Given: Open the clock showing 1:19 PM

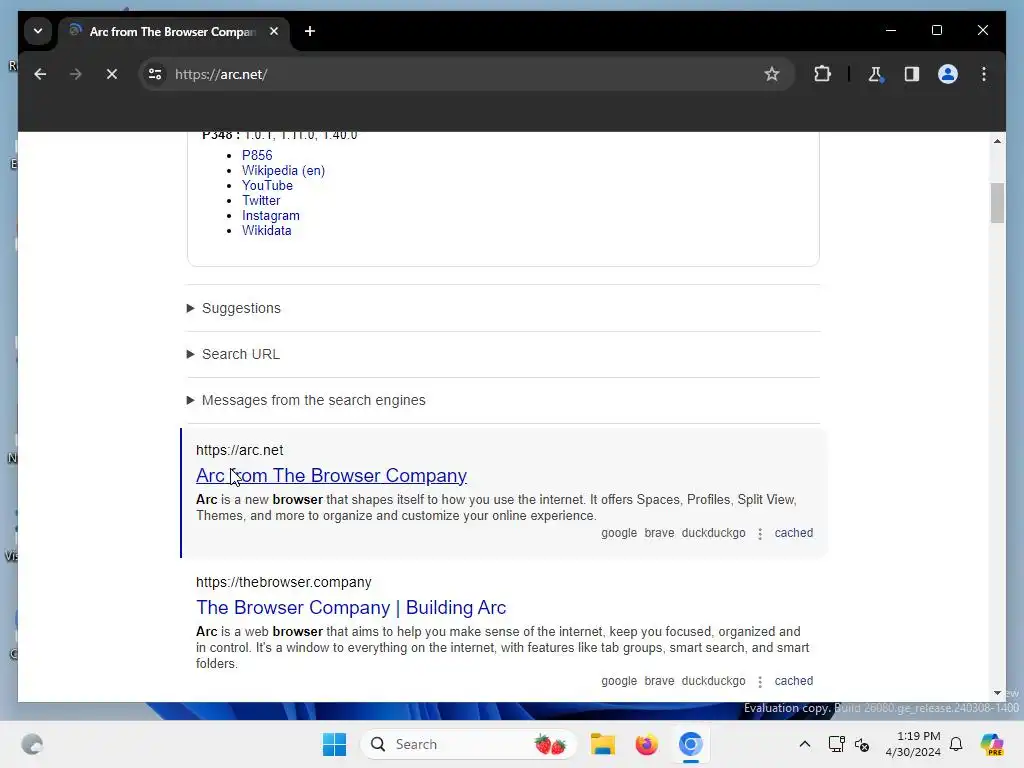Looking at the screenshot, I should tap(913, 744).
